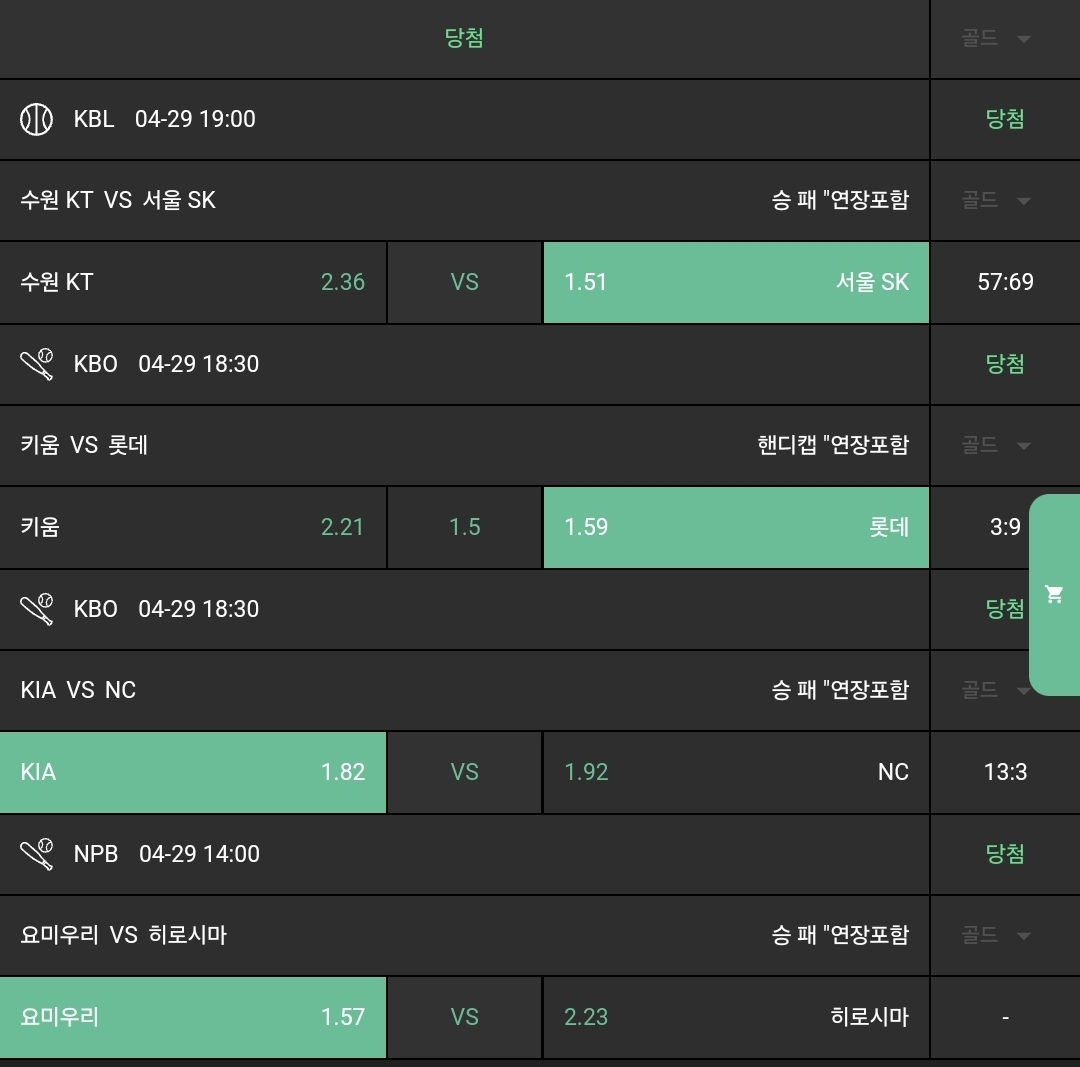Click the KBL basketball icon
The width and height of the screenshot is (1080, 1067).
pos(37,119)
